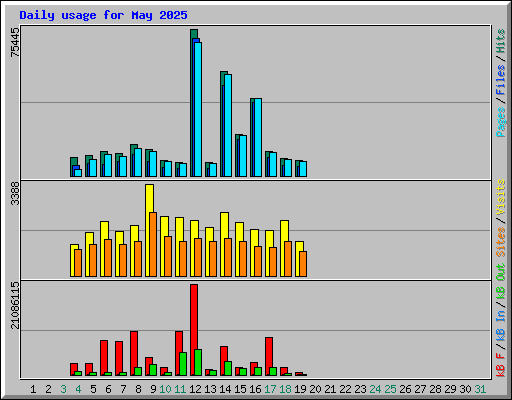Select day 28 on the axis
The height and width of the screenshot is (400, 512).
[x=435, y=389]
